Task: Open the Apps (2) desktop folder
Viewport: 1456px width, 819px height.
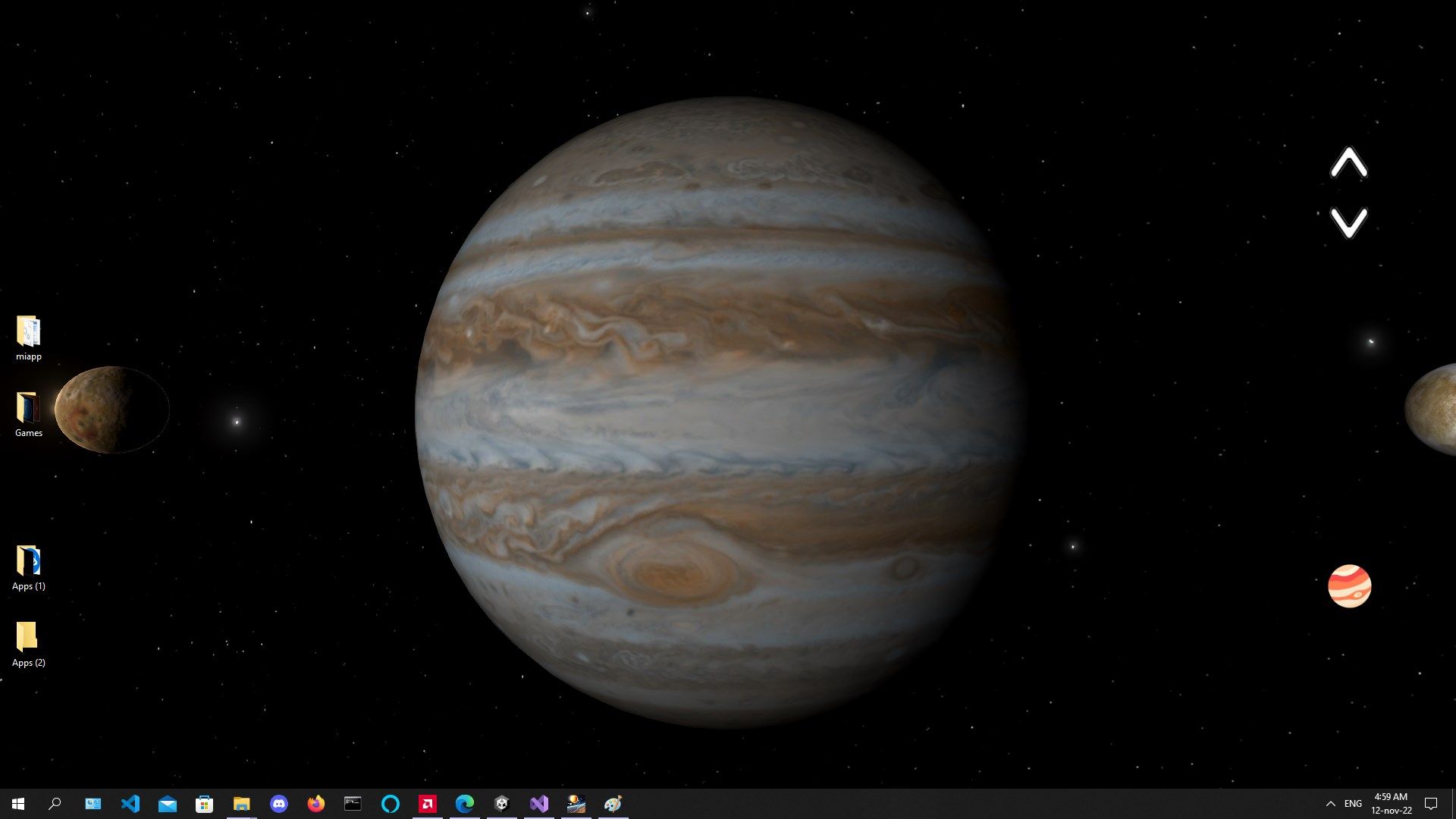Action: click(x=29, y=645)
